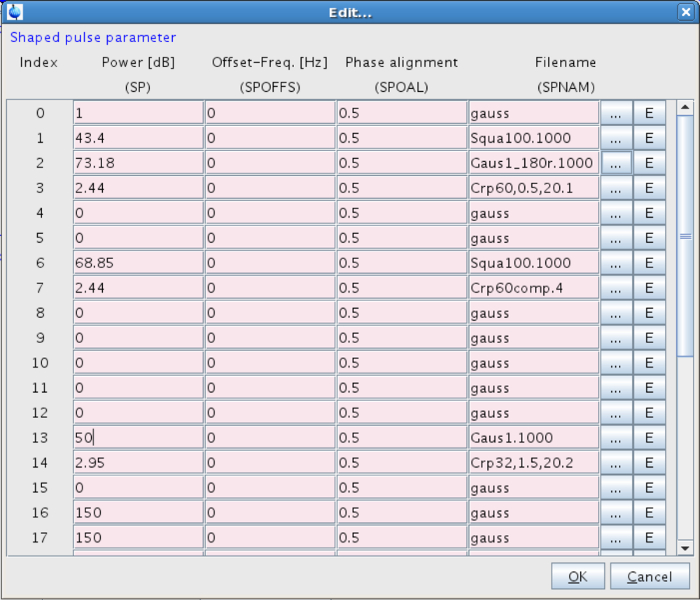Select power field for index 16
The width and height of the screenshot is (700, 600).
[138, 513]
